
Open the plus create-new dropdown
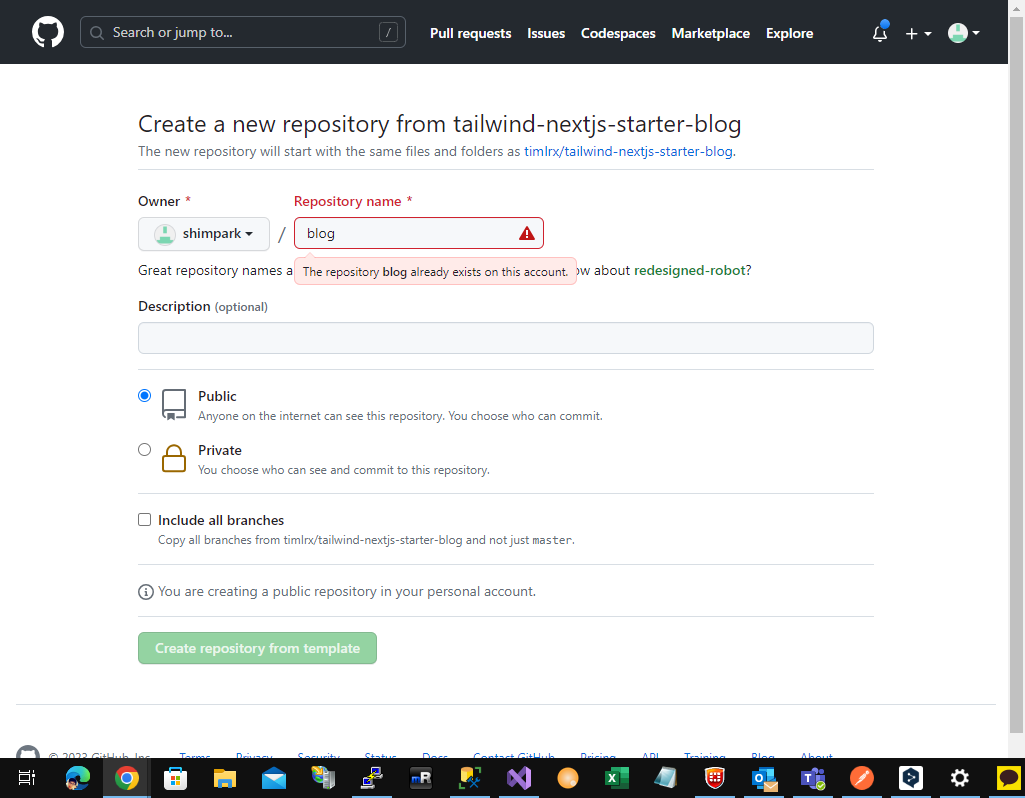point(918,33)
